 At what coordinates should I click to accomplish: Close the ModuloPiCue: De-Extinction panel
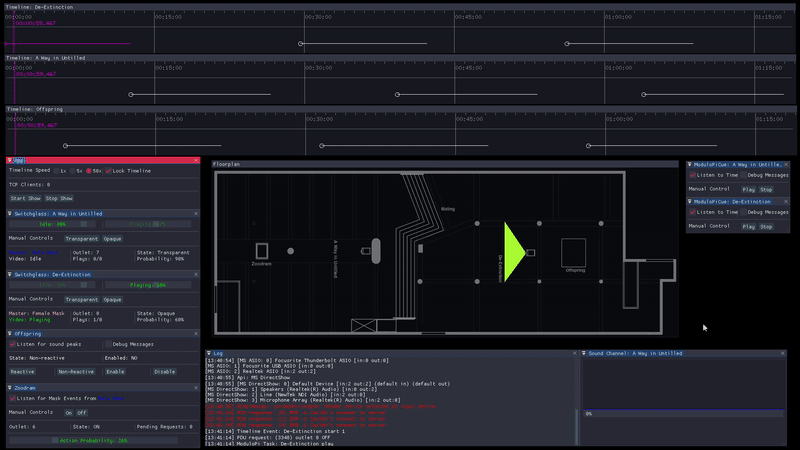coord(785,201)
